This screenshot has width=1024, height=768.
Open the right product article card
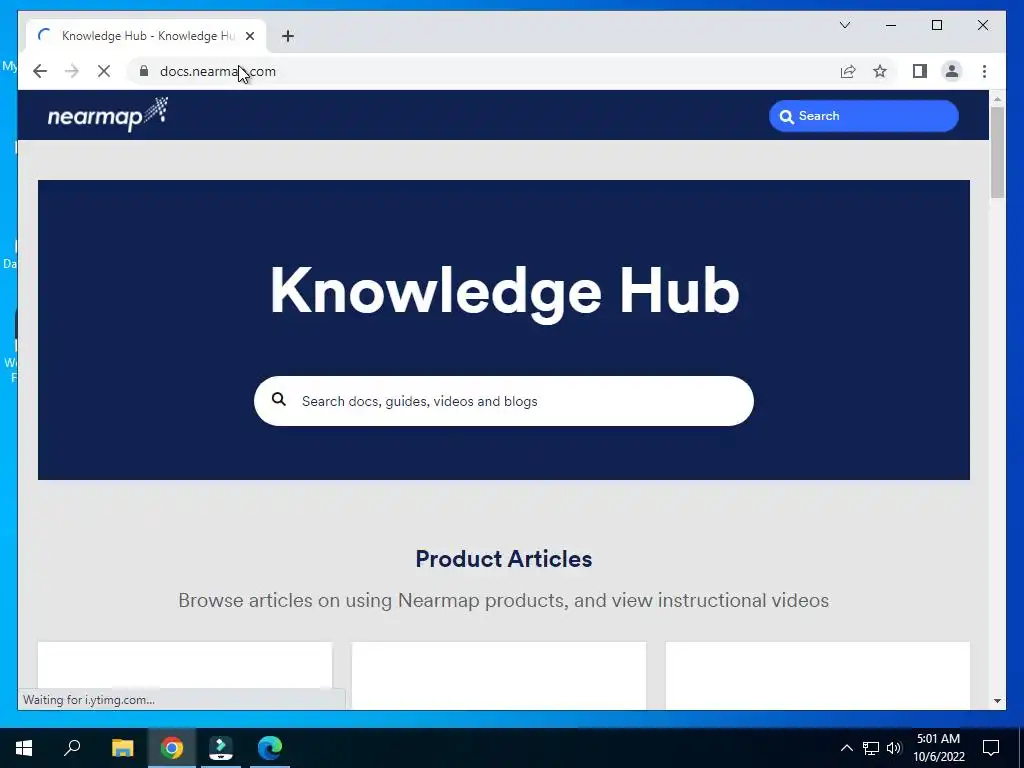[818, 675]
